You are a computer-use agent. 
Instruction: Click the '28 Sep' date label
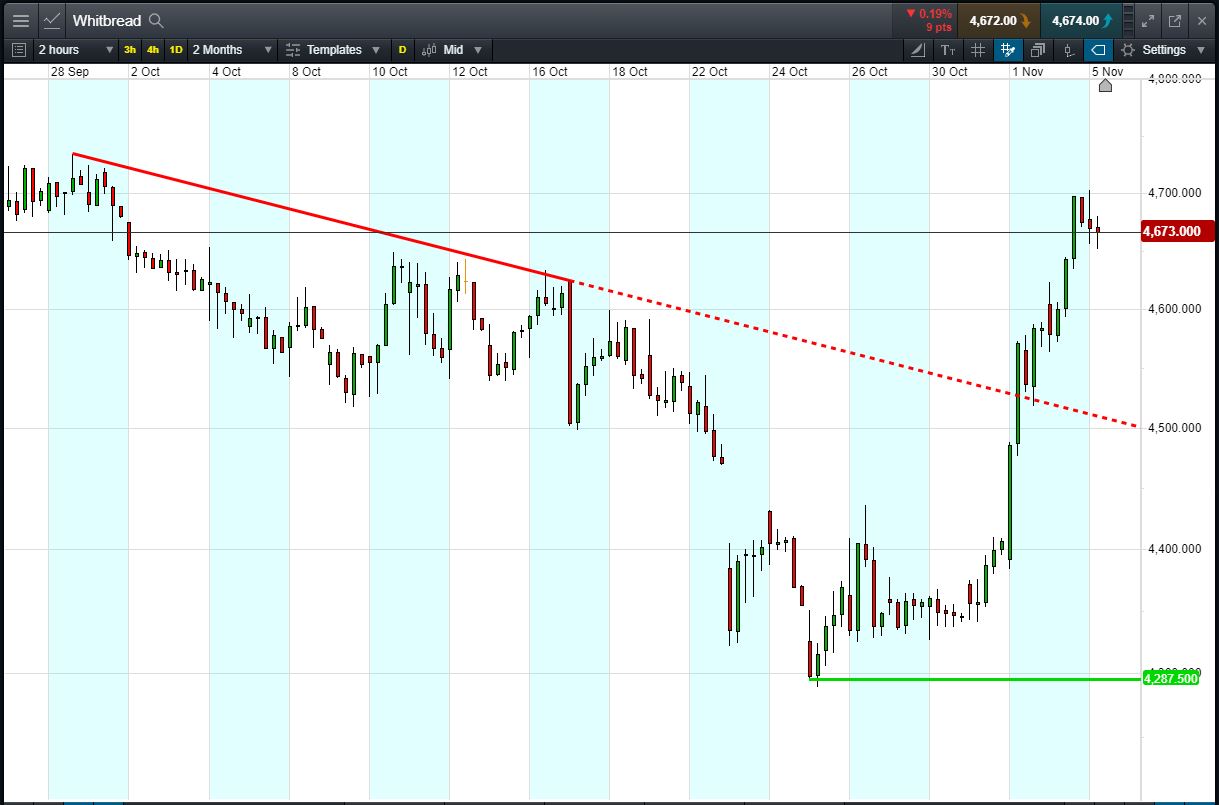pos(69,72)
